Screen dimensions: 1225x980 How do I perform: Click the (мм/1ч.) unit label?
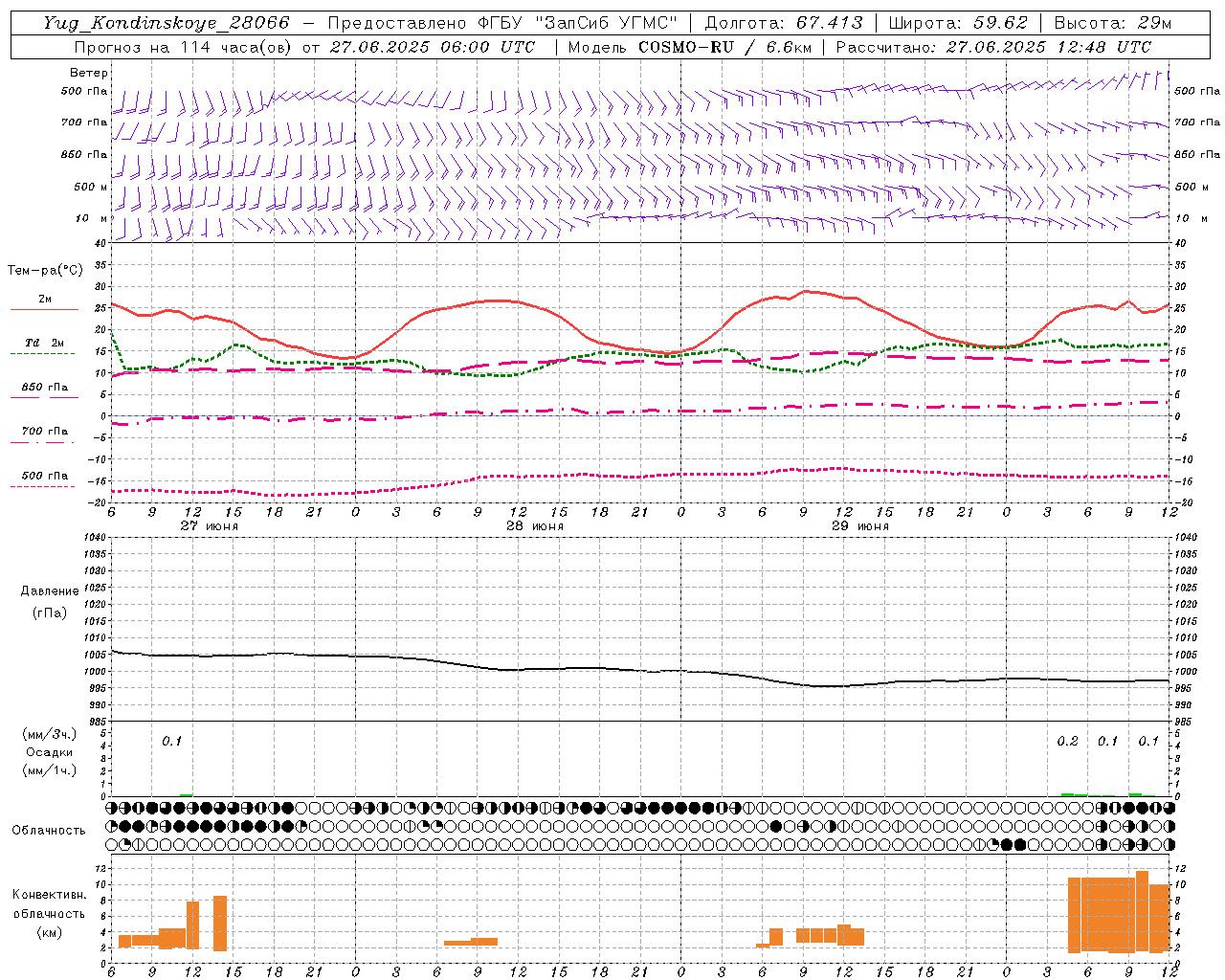click(x=50, y=770)
